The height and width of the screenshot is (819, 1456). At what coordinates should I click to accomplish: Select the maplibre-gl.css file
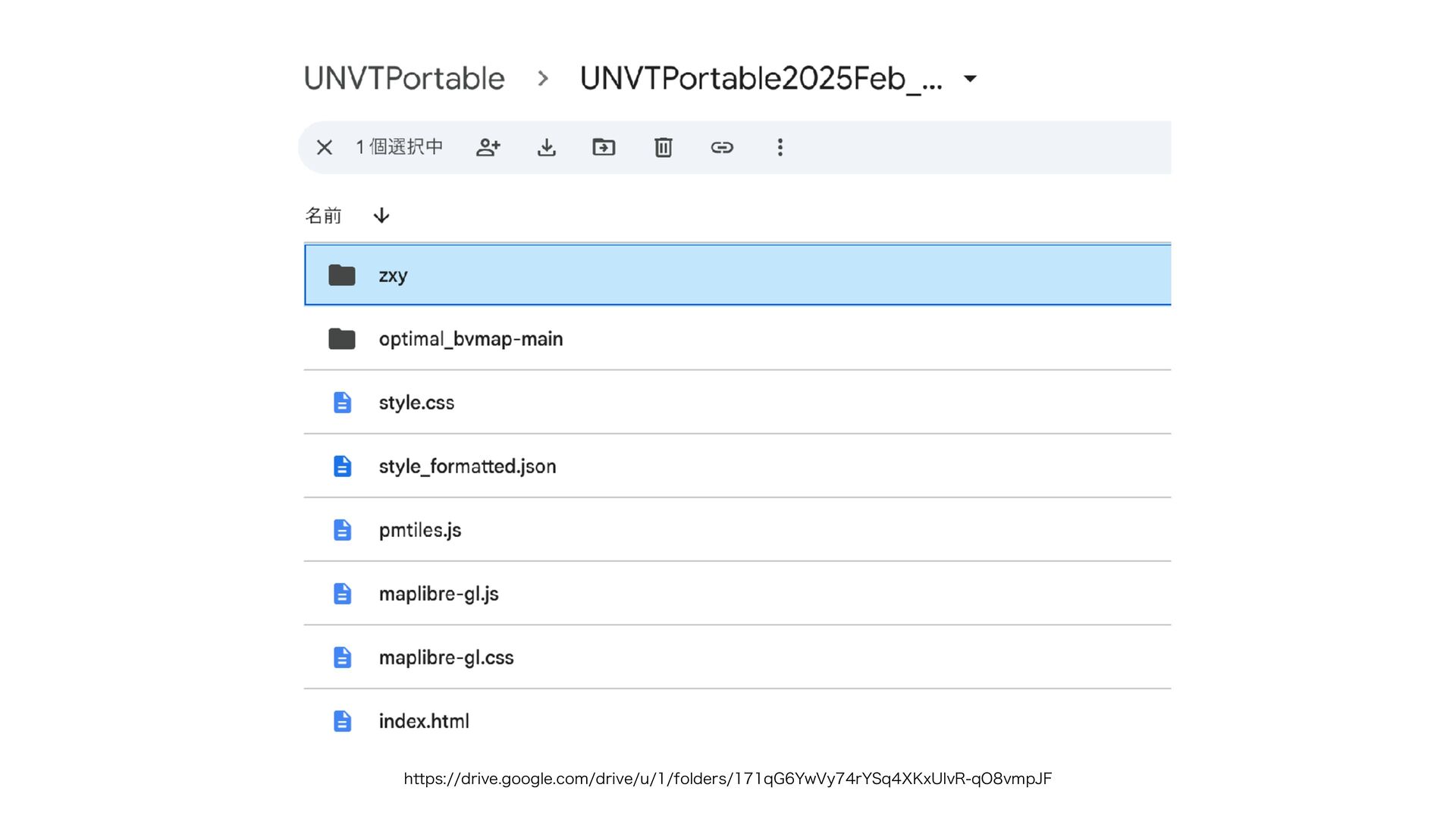446,657
